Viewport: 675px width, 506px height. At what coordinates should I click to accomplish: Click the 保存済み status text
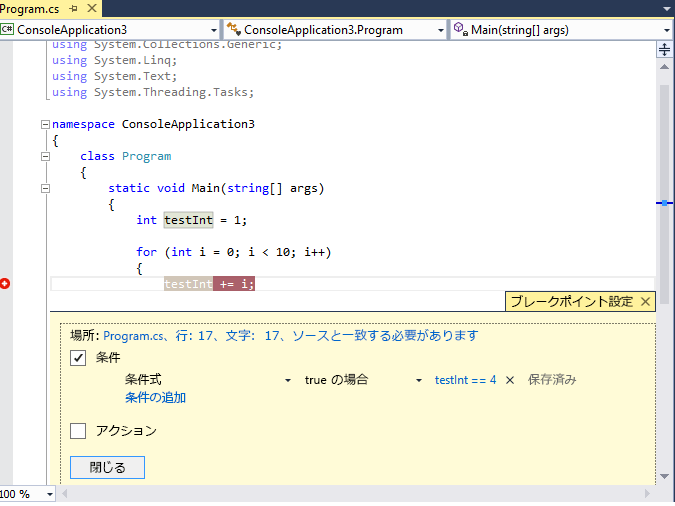[x=552, y=380]
